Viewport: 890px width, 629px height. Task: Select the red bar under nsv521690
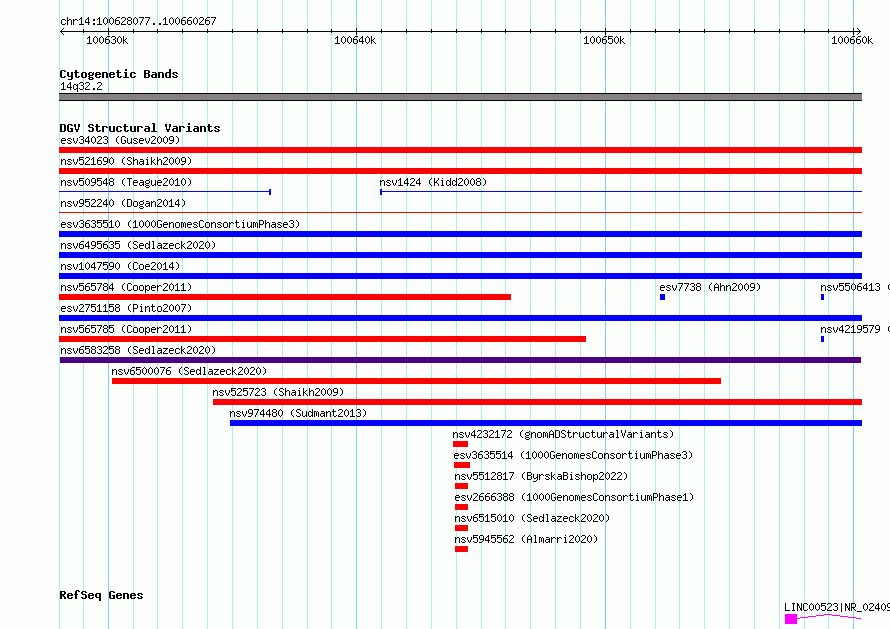(x=460, y=171)
